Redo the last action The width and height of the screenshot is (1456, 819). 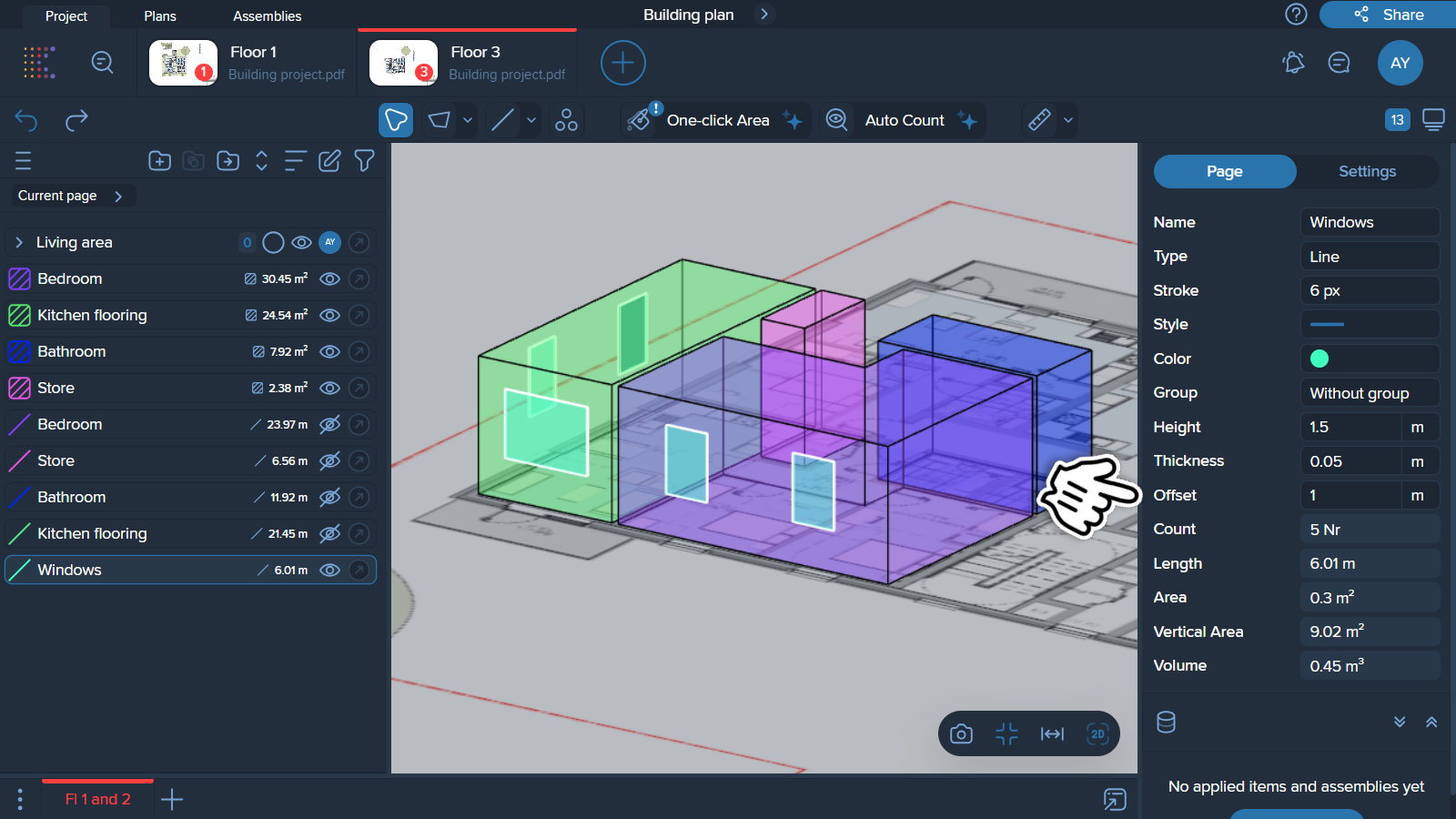tap(76, 119)
